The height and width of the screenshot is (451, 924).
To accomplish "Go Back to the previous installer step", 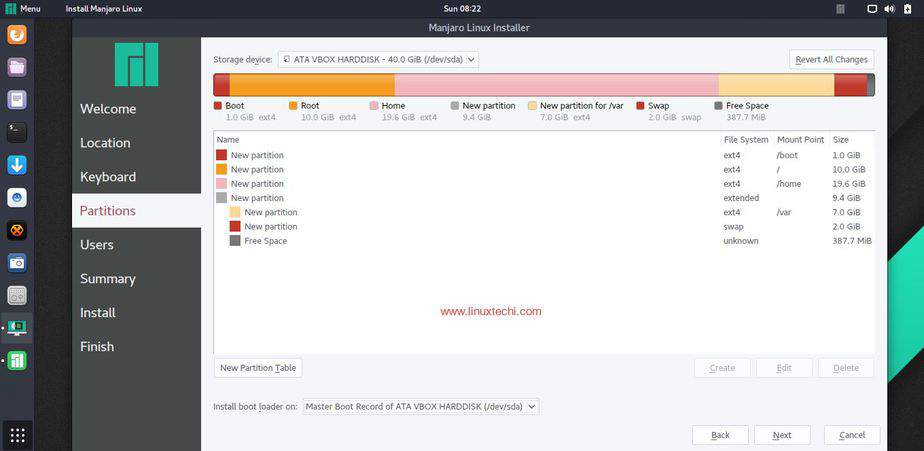I will [x=720, y=435].
